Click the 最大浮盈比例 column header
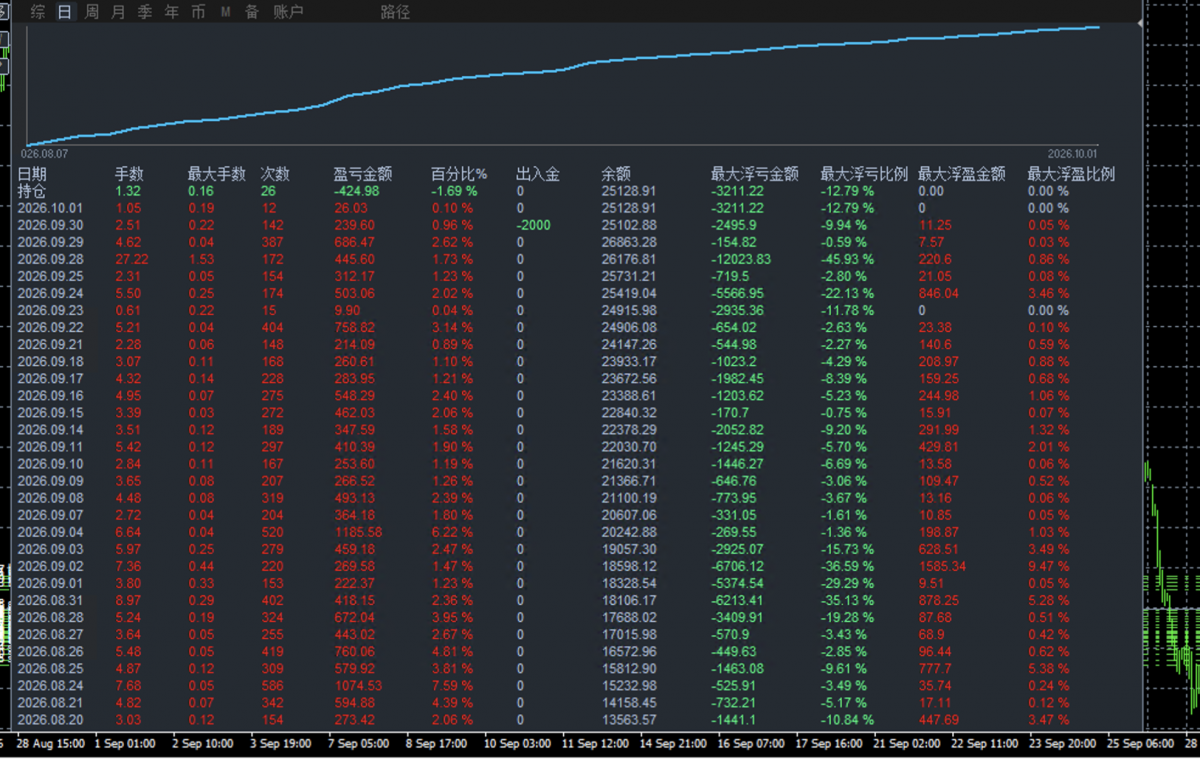Viewport: 1200px width, 759px height. coord(1071,174)
